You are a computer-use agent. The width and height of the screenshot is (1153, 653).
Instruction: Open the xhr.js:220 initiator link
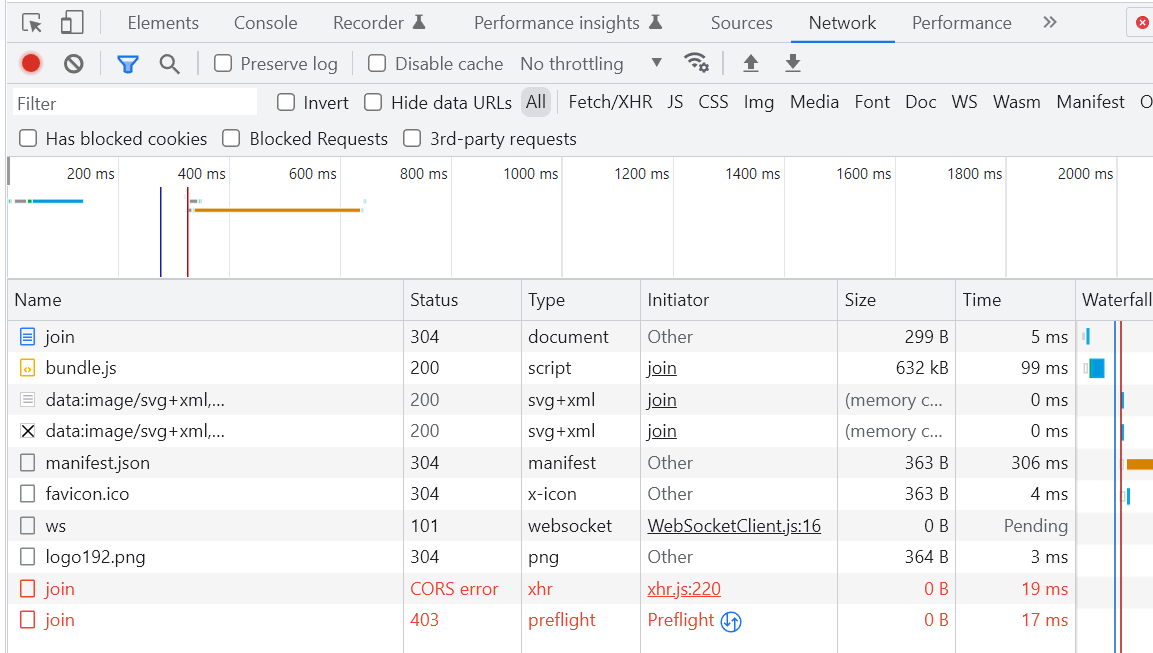click(684, 589)
